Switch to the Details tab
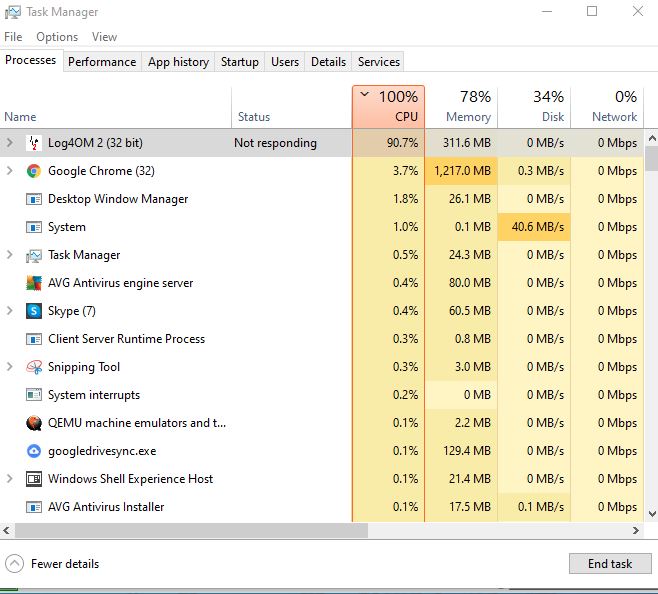Image resolution: width=658 pixels, height=594 pixels. [x=329, y=62]
